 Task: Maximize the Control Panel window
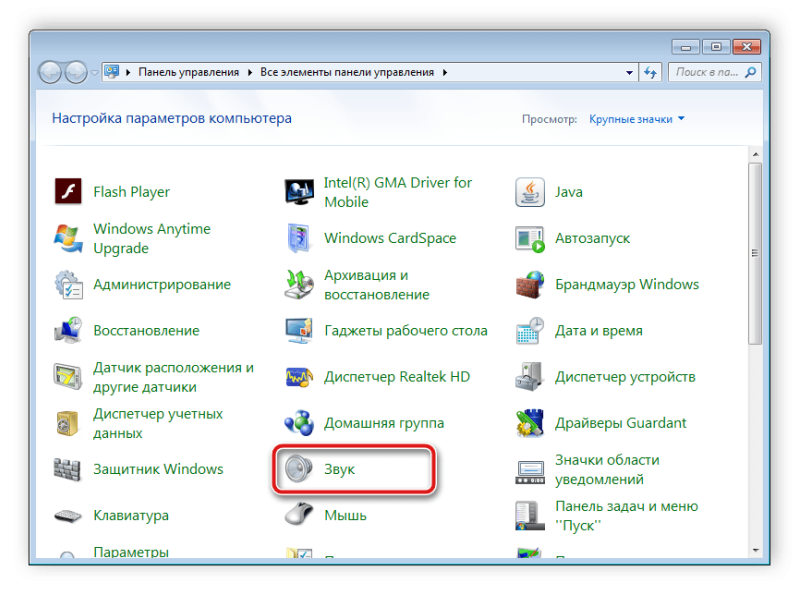[716, 47]
